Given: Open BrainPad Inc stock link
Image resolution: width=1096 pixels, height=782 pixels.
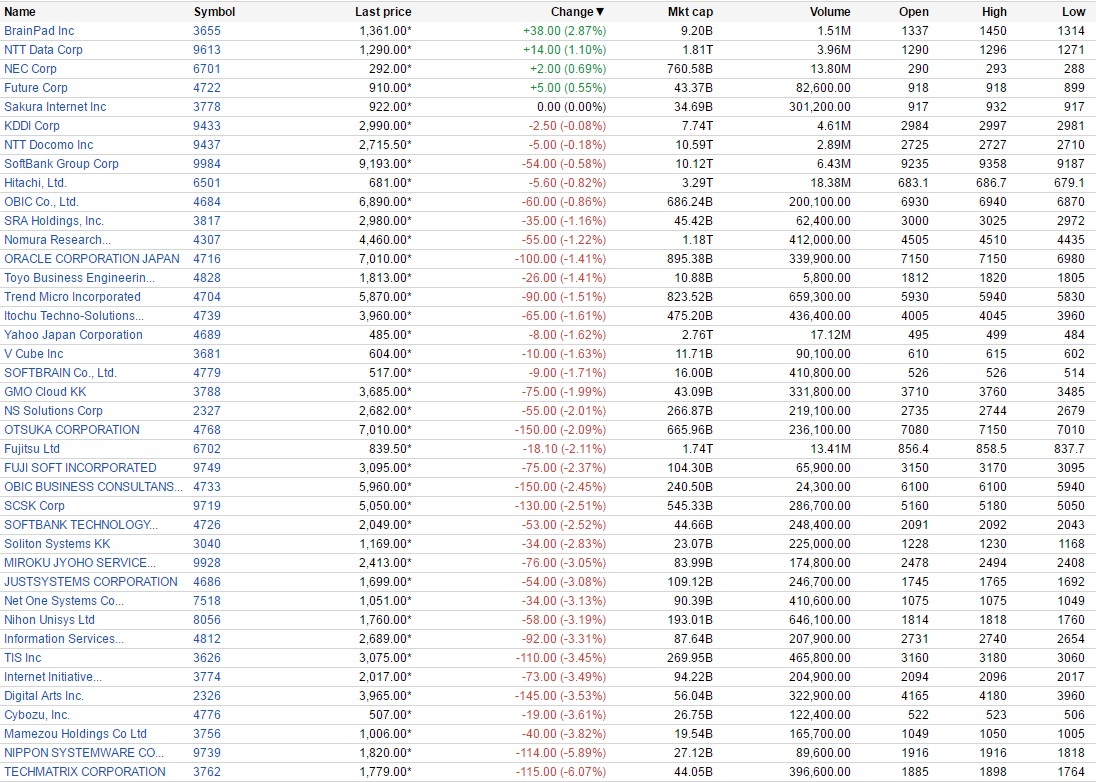Looking at the screenshot, I should point(39,31).
